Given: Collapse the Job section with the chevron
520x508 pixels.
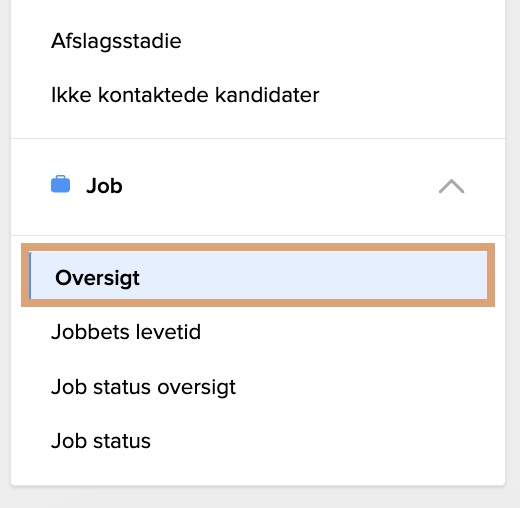Looking at the screenshot, I should click(x=451, y=186).
